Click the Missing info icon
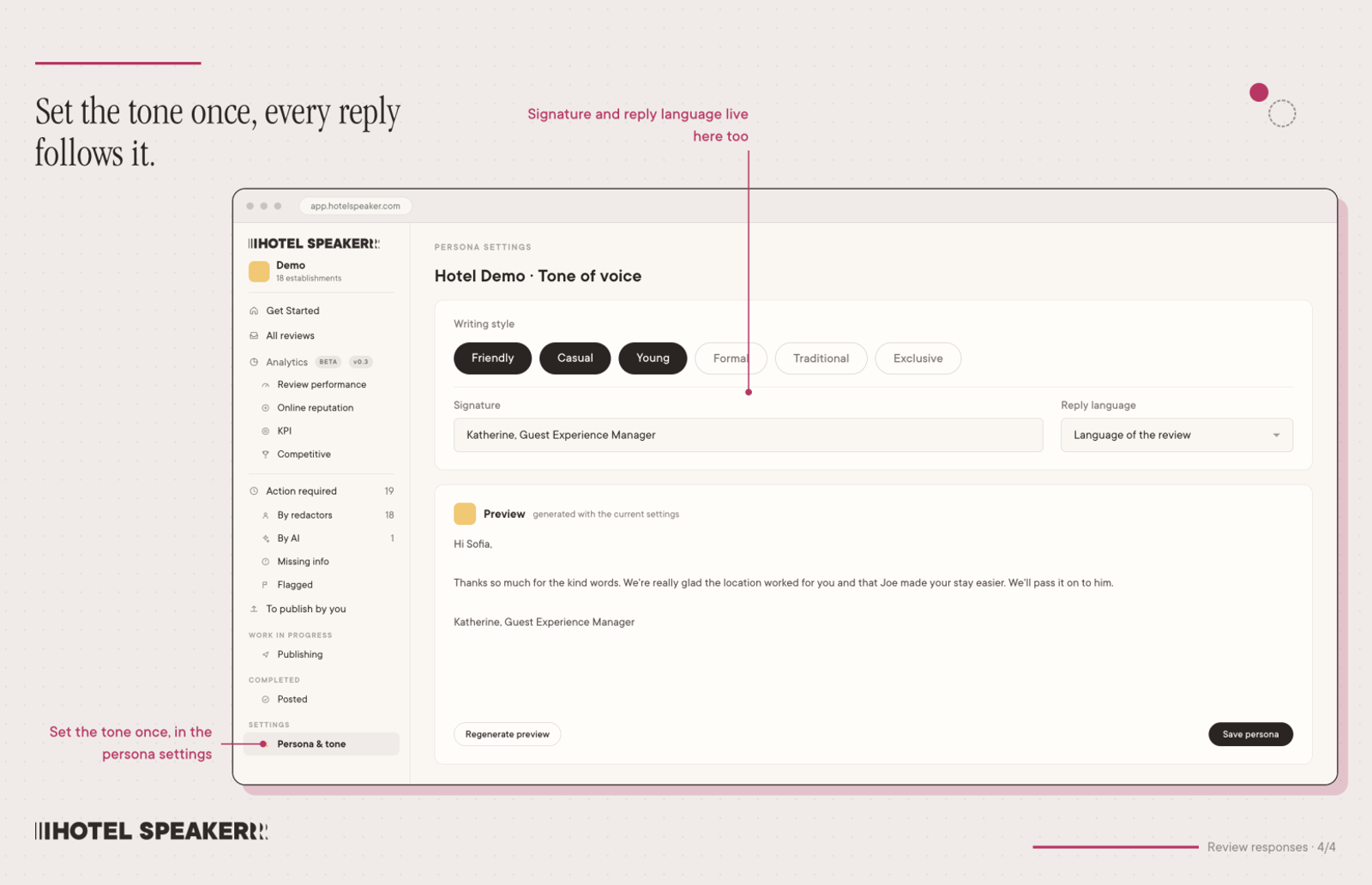This screenshot has width=1372, height=885. tap(266, 562)
